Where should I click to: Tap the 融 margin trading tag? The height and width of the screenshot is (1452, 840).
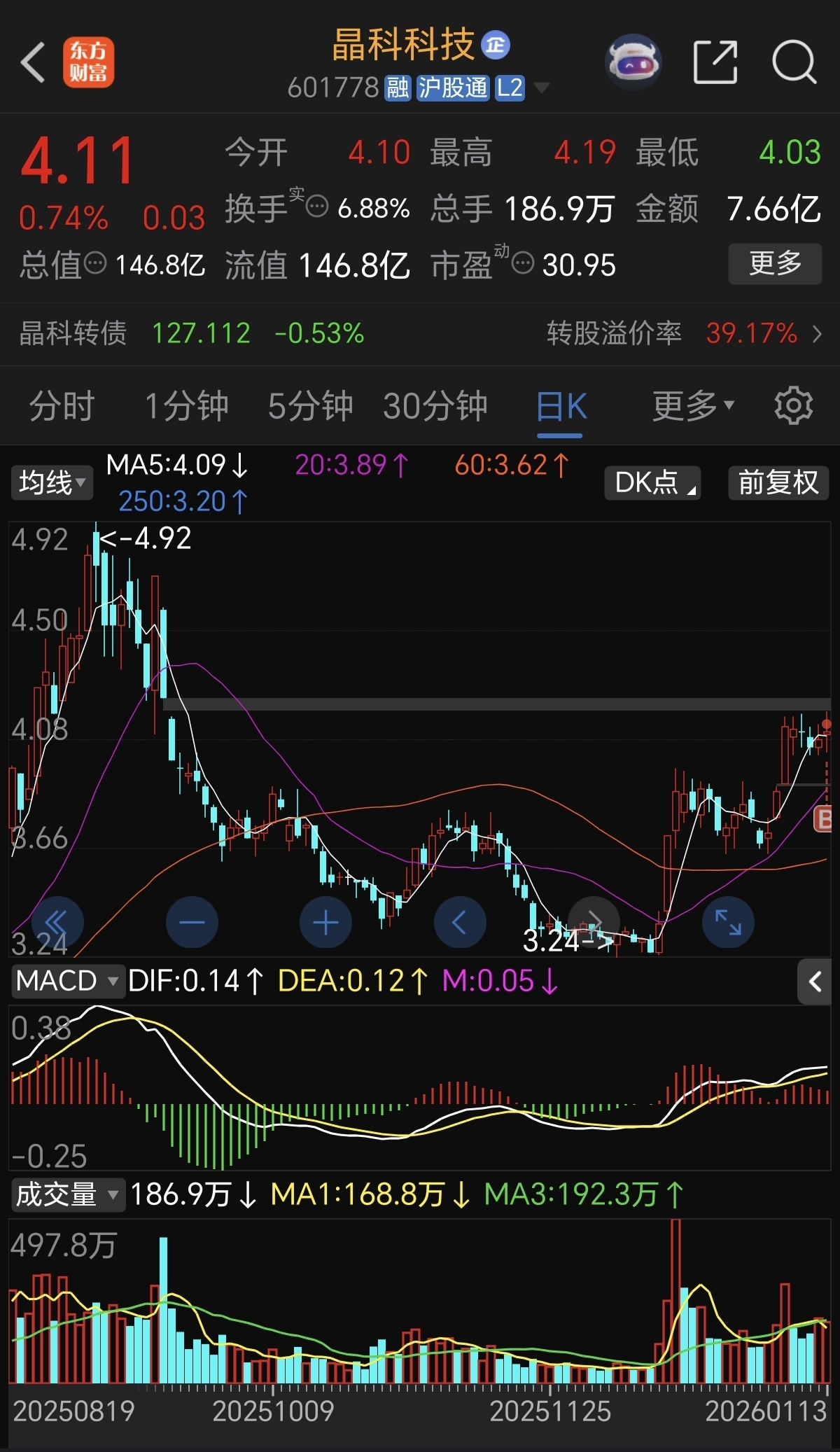click(398, 88)
